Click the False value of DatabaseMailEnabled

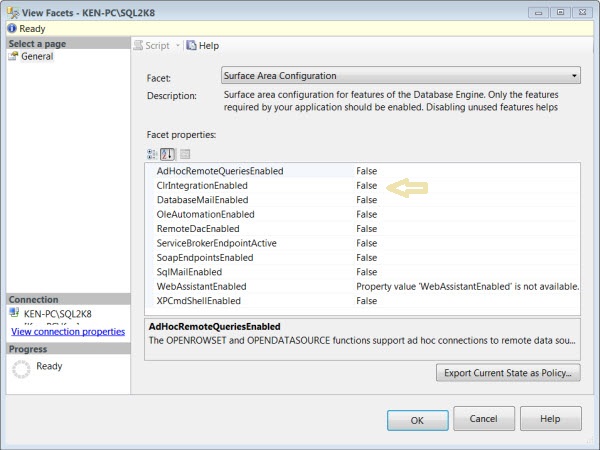(x=367, y=200)
